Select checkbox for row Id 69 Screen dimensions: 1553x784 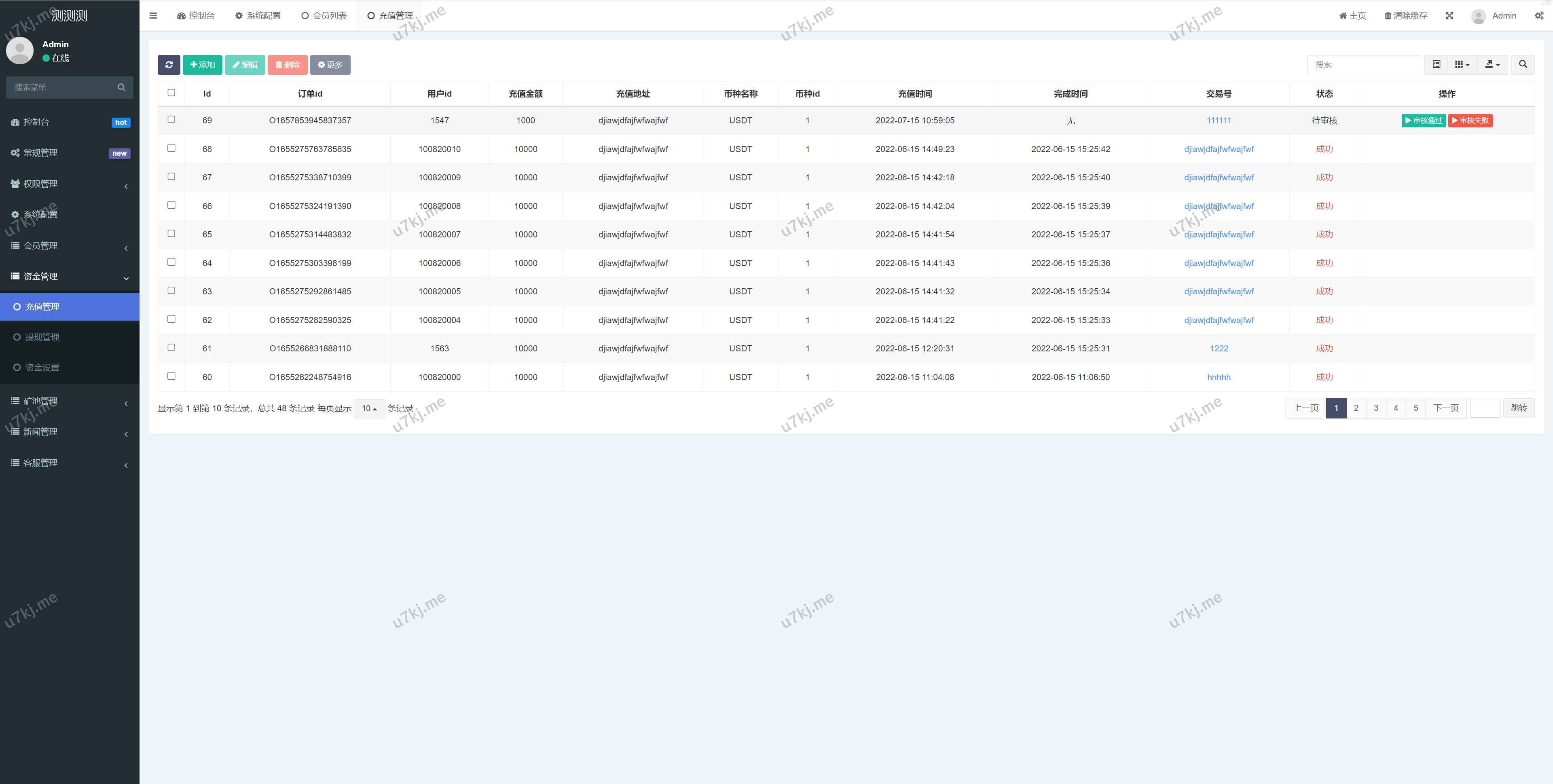[x=171, y=119]
